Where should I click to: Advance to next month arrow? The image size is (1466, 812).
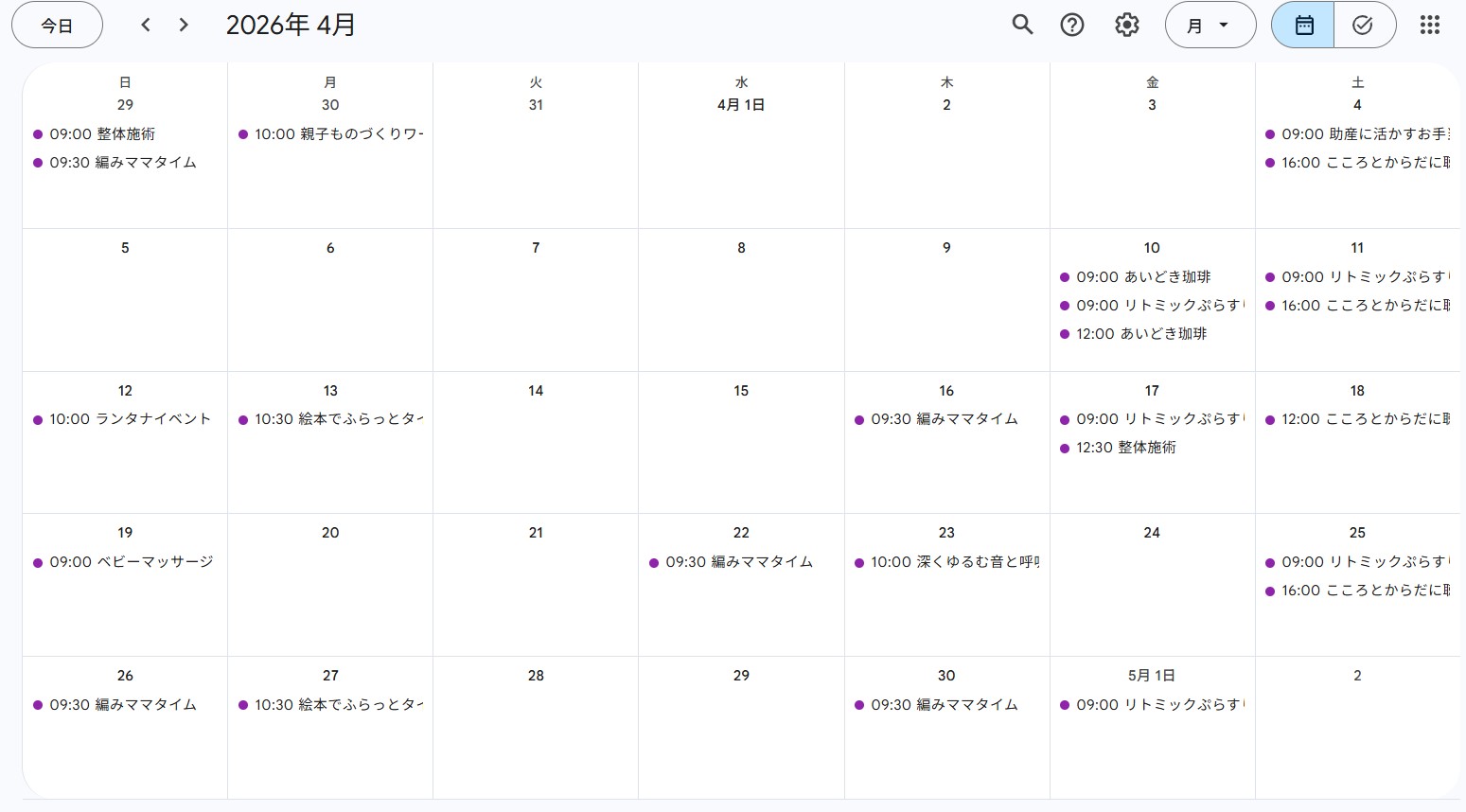[x=184, y=25]
